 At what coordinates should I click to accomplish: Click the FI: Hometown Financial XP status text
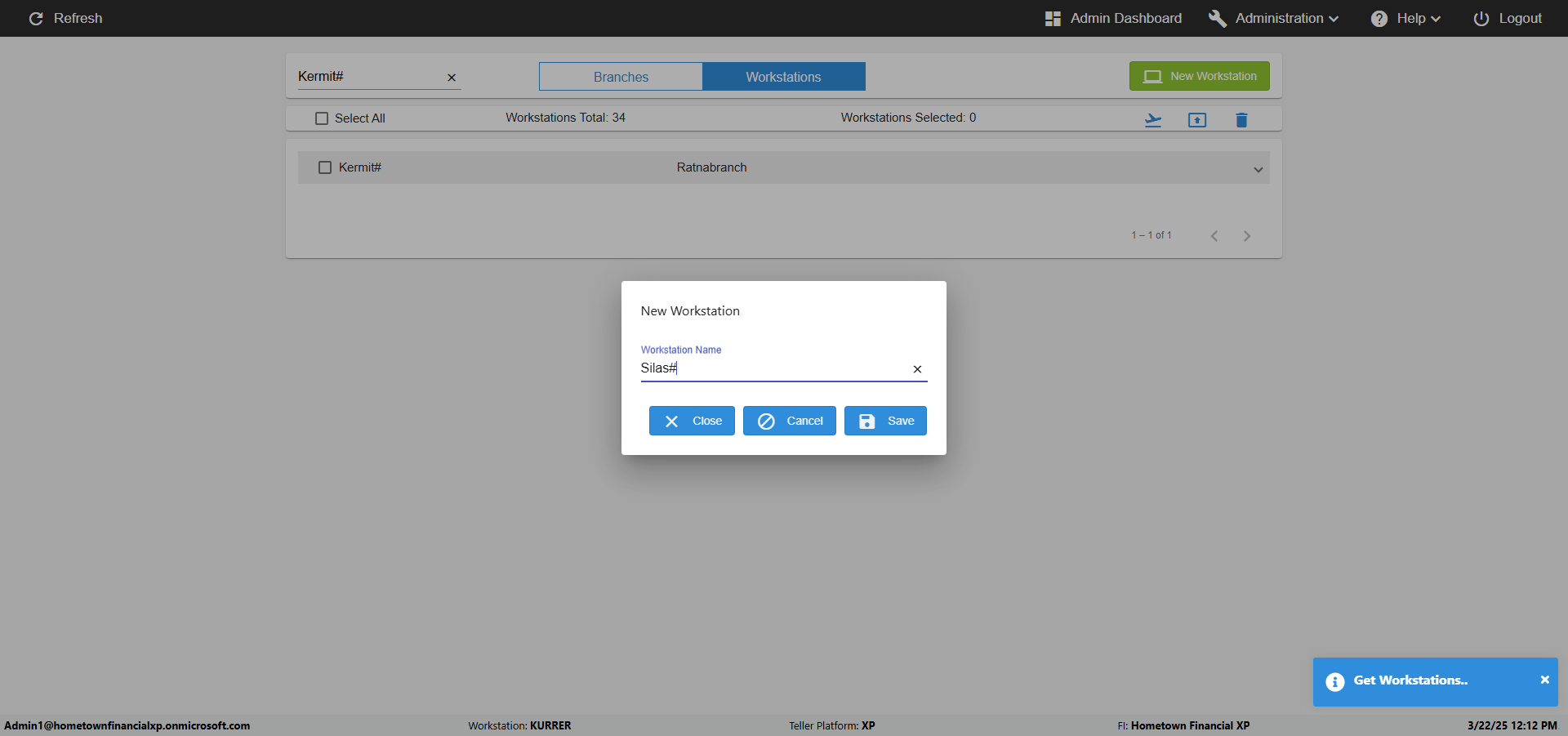pyautogui.click(x=1183, y=725)
